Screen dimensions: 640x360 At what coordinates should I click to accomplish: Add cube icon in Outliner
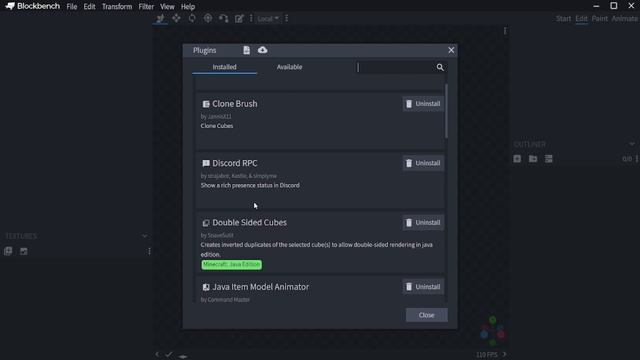[517, 159]
